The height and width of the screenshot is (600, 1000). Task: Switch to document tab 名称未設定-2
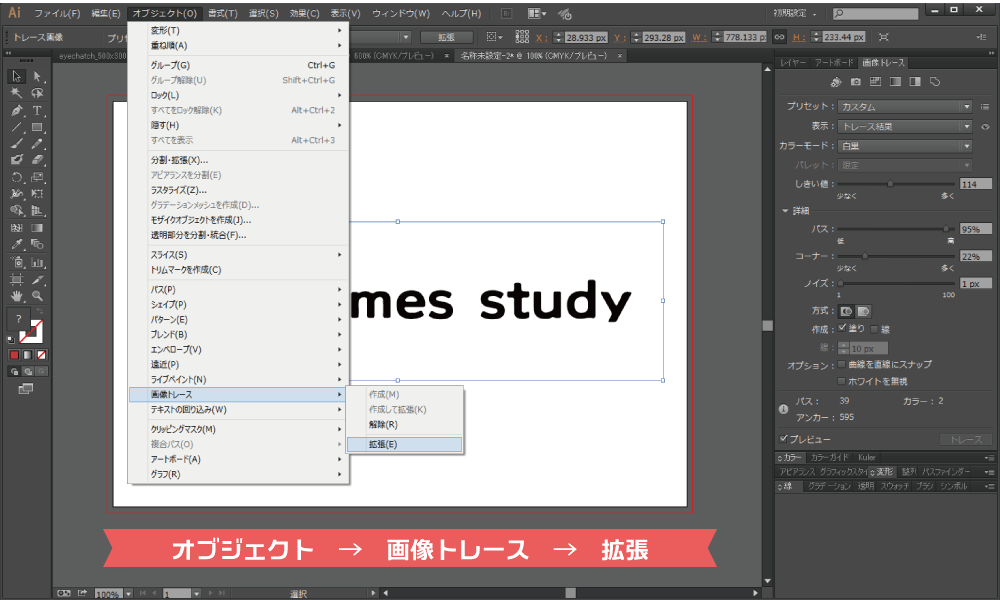pos(541,56)
